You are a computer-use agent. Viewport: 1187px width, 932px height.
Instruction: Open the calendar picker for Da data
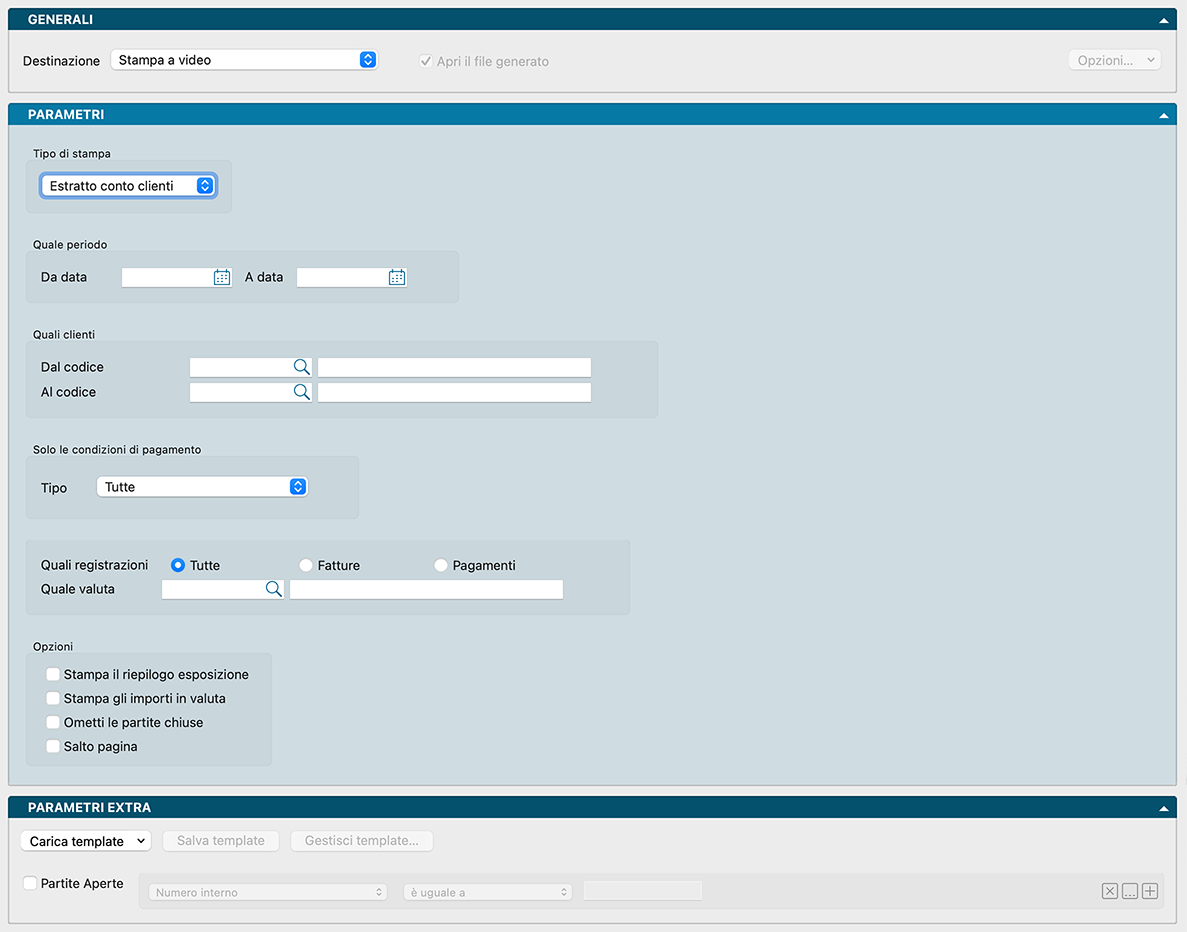click(x=222, y=278)
